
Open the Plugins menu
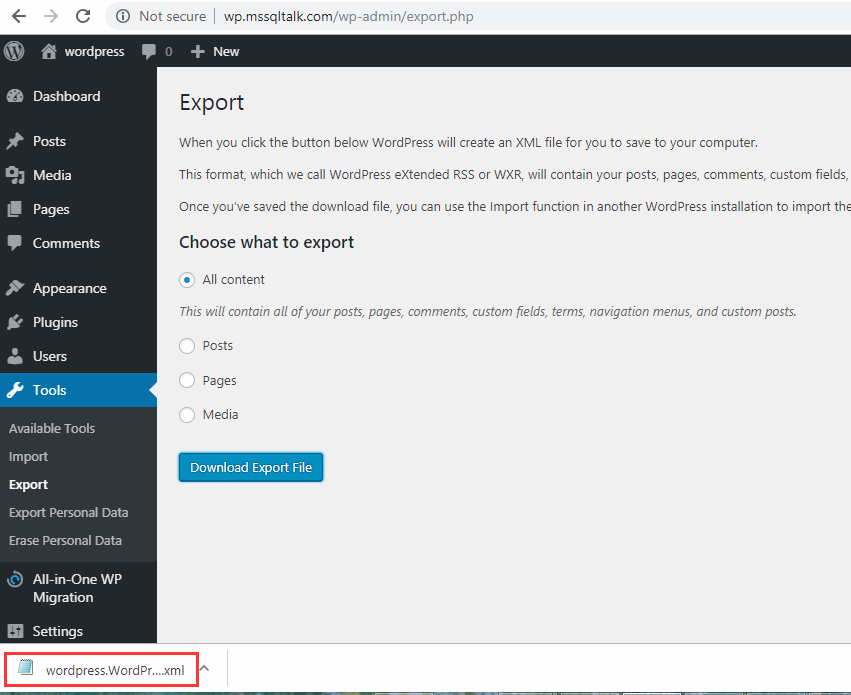(55, 322)
